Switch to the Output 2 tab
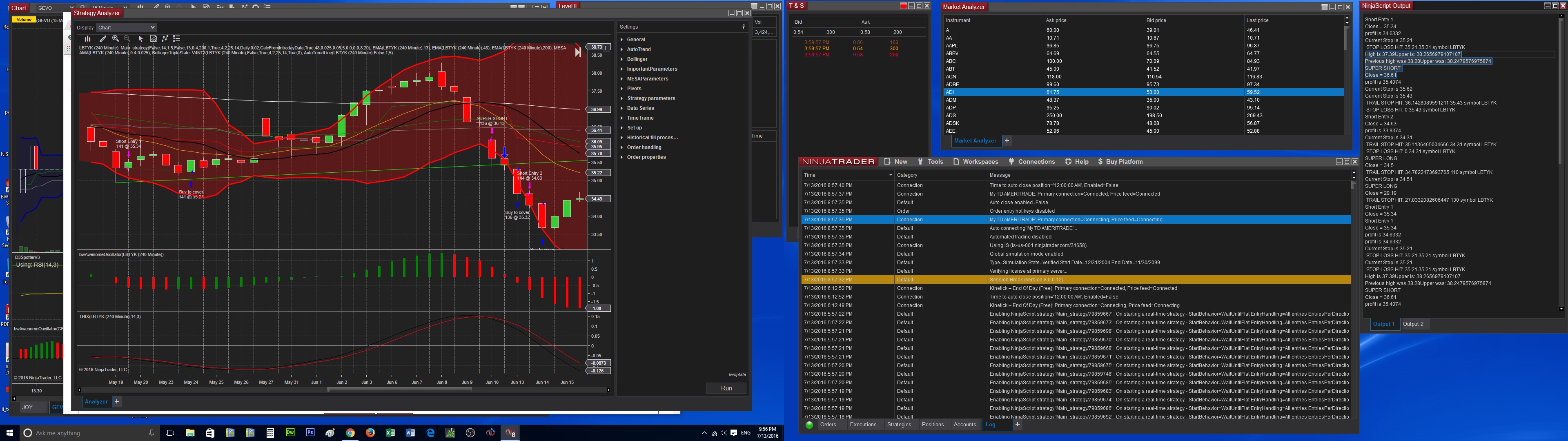This screenshot has width=1568, height=441. pos(1413,324)
